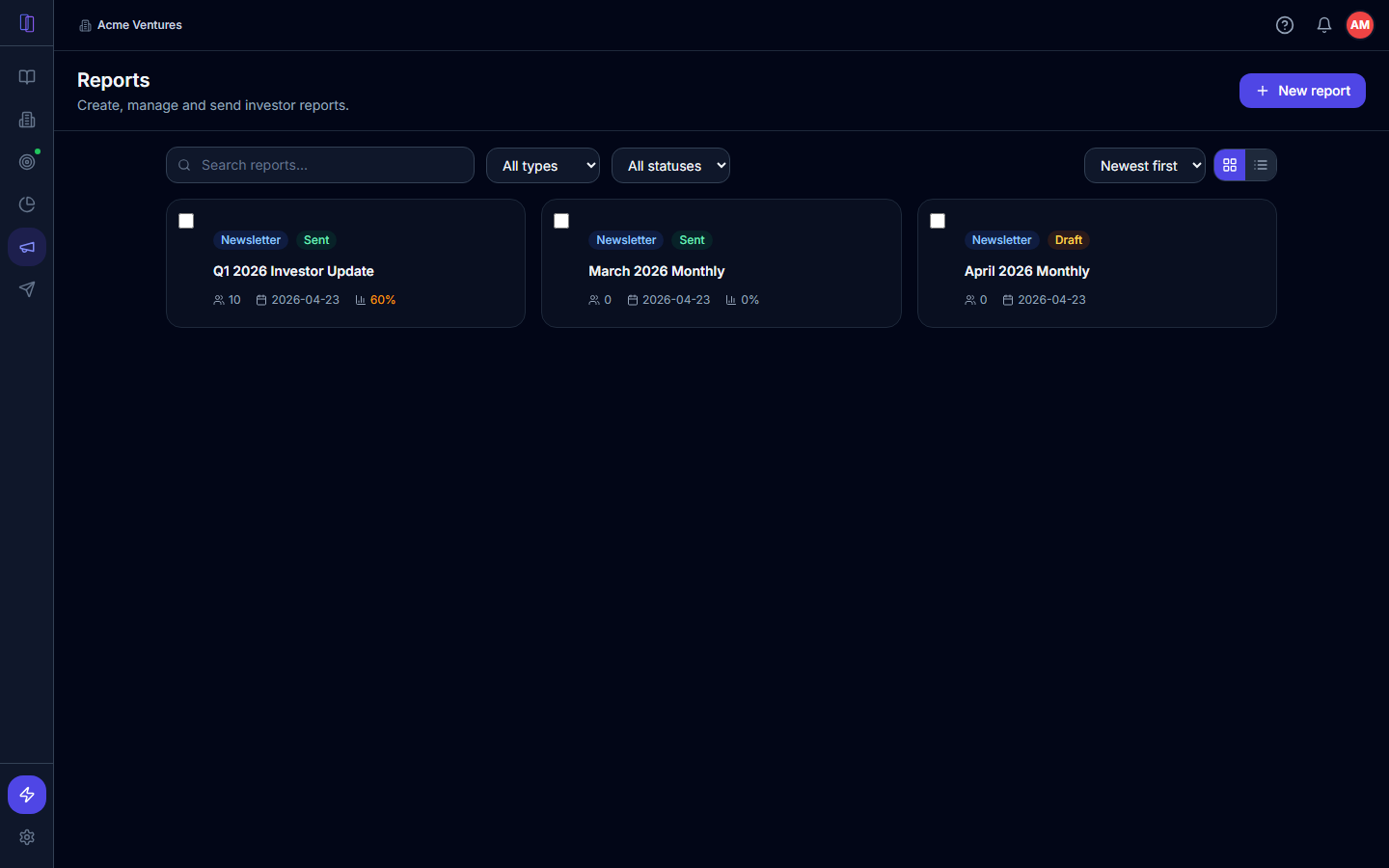Open the pie chart icon in sidebar

click(27, 204)
